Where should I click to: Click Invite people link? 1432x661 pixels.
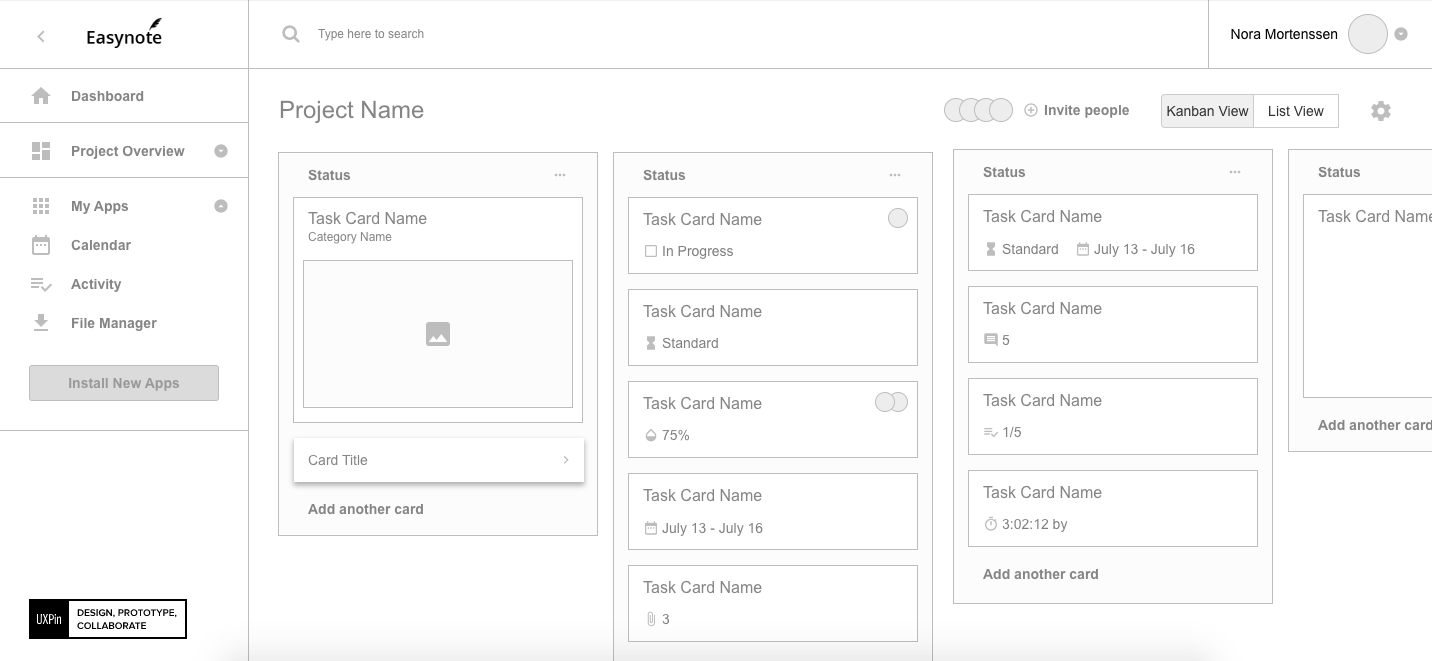click(x=1086, y=110)
